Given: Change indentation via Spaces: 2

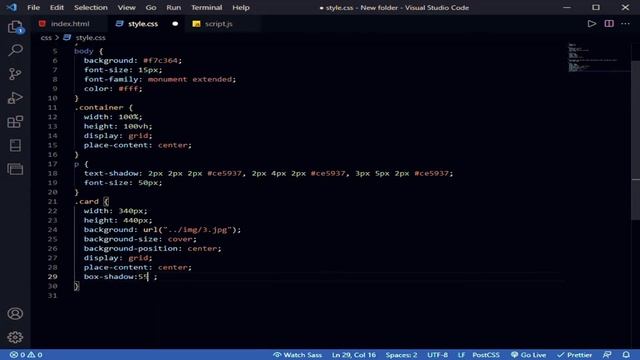Looking at the screenshot, I should click(401, 355).
